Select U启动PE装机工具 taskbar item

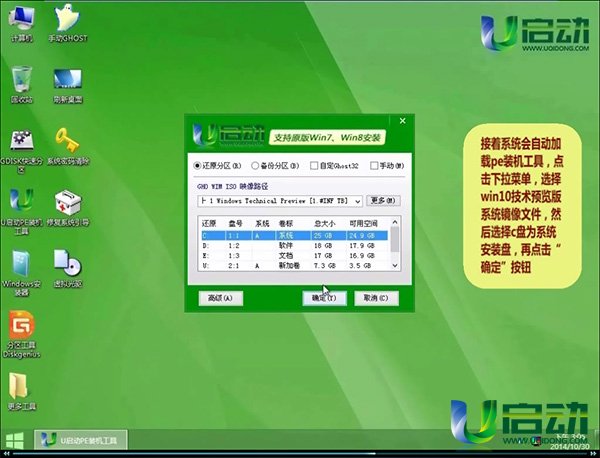(81, 441)
